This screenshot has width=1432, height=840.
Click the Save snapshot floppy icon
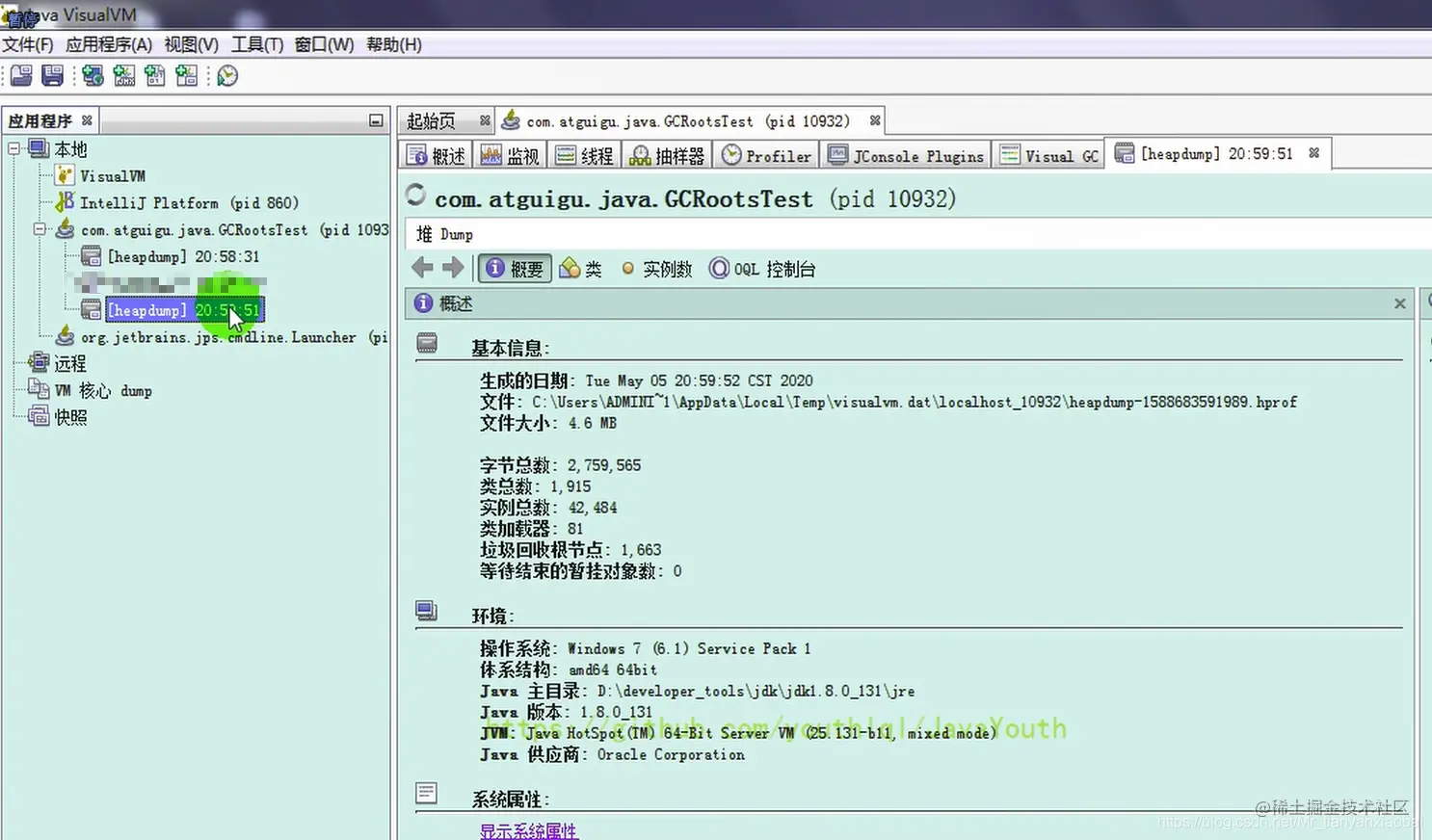[x=53, y=75]
